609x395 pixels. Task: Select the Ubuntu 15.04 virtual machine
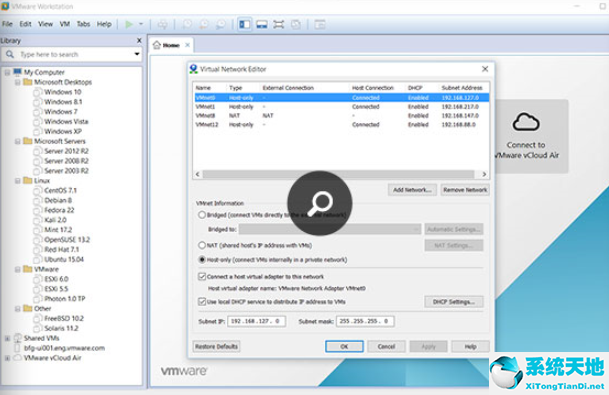click(x=64, y=259)
